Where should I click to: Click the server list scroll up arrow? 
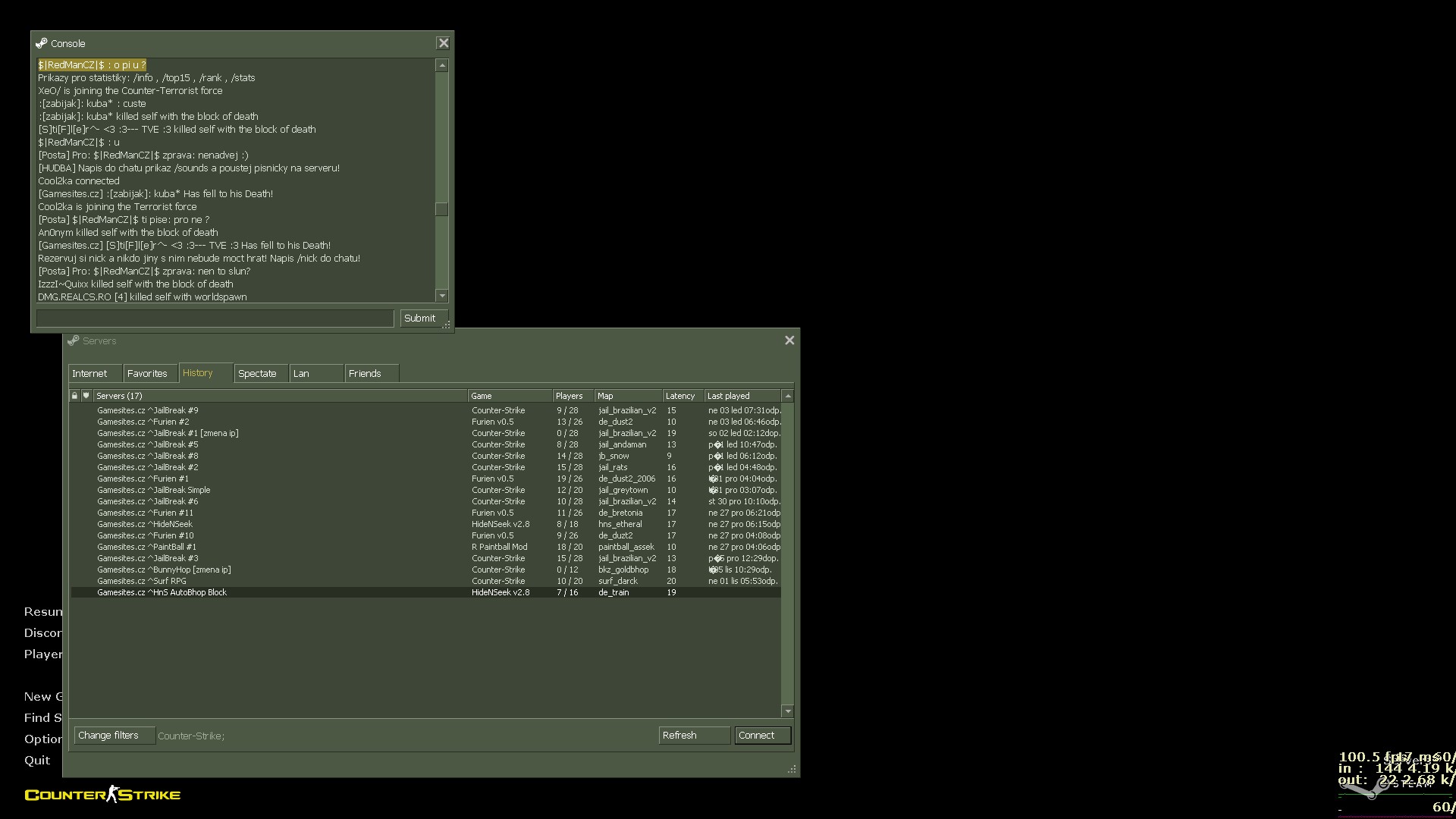788,396
